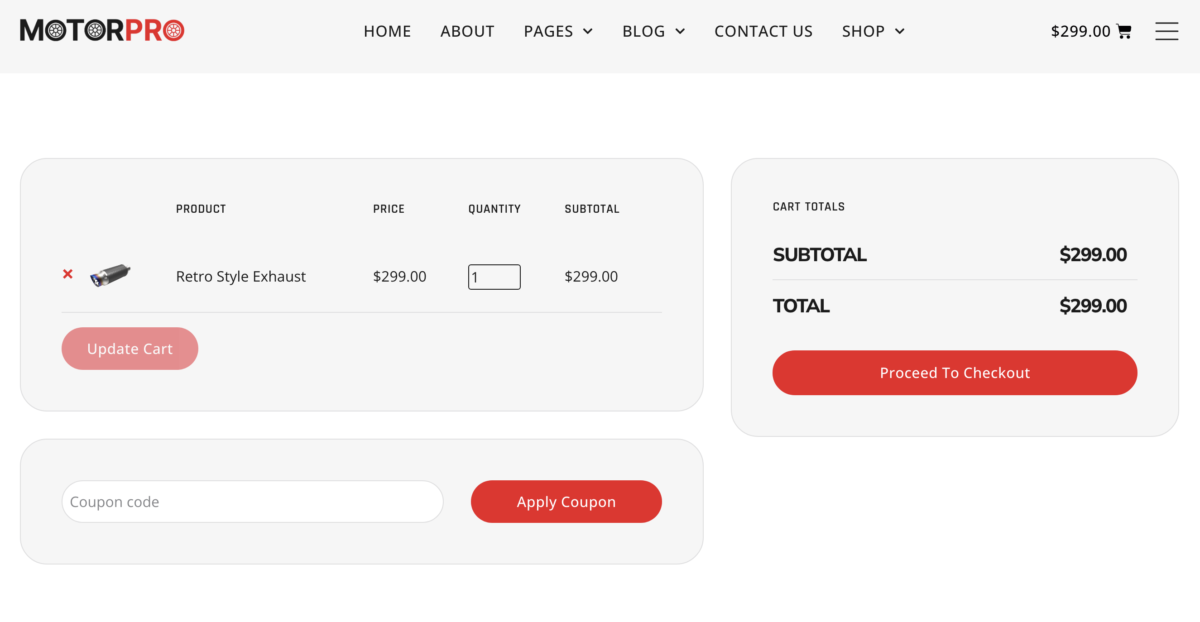This screenshot has height=622, width=1200.
Task: Select the quantity input for Retro Style Exhaust
Action: pos(494,276)
